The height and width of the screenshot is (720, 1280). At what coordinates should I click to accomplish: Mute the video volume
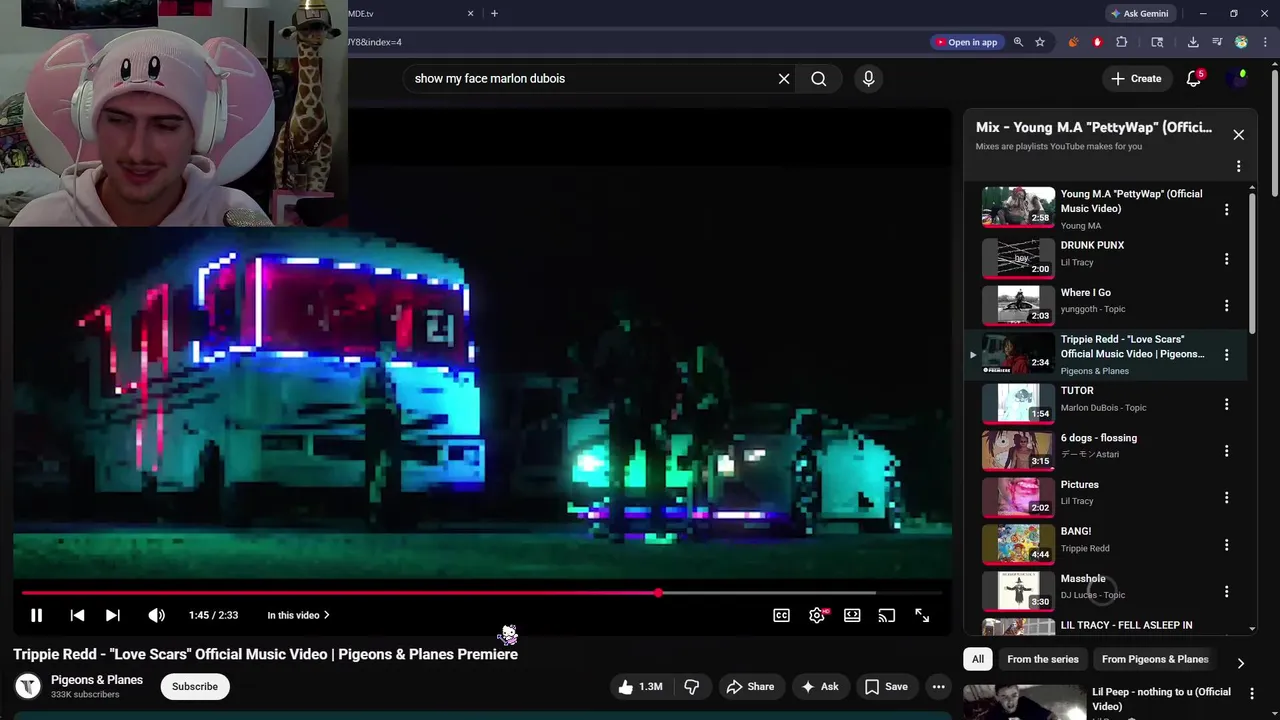[x=156, y=615]
